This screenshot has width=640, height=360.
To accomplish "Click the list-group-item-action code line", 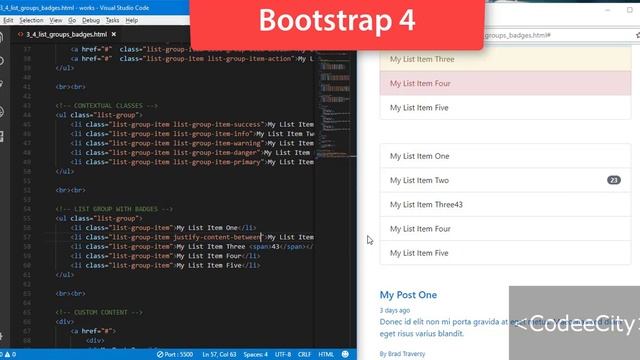I will (x=192, y=58).
